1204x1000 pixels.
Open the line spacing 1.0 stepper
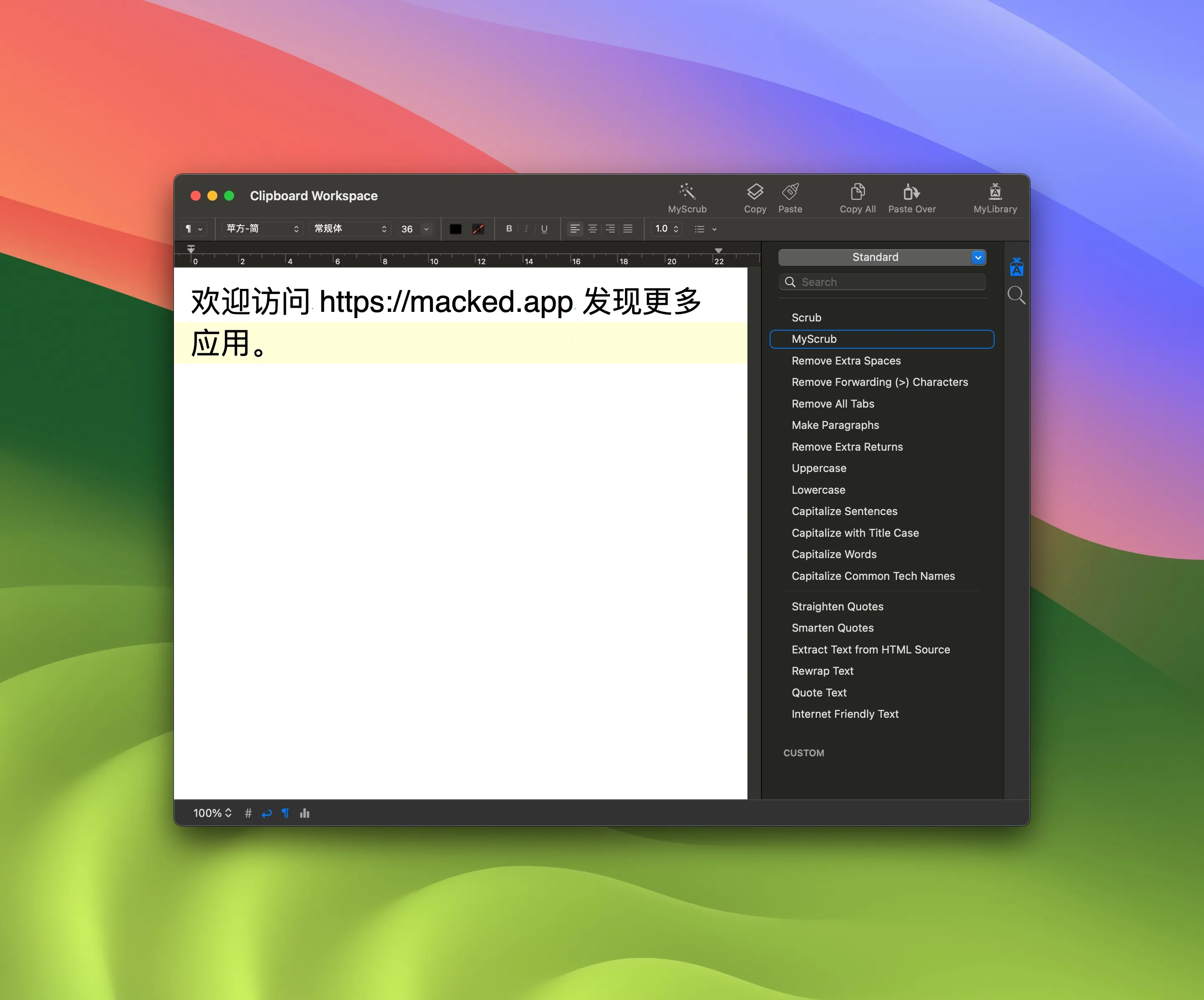(667, 229)
